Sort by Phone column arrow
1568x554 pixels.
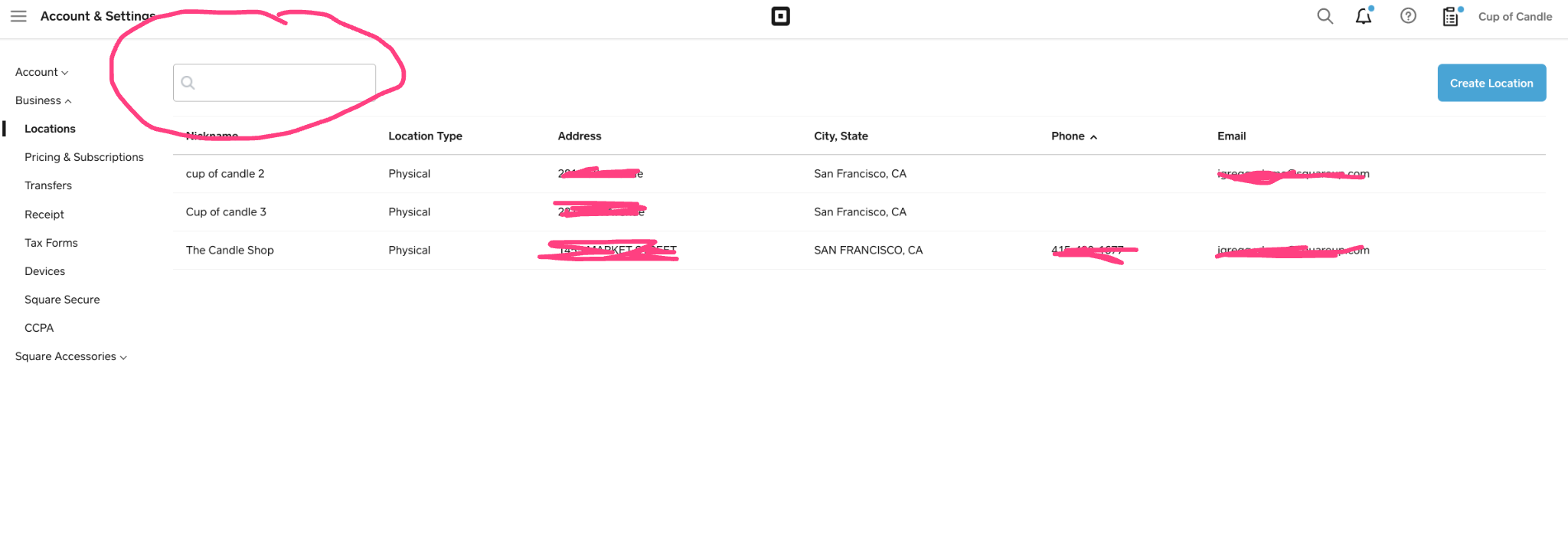[x=1093, y=137]
